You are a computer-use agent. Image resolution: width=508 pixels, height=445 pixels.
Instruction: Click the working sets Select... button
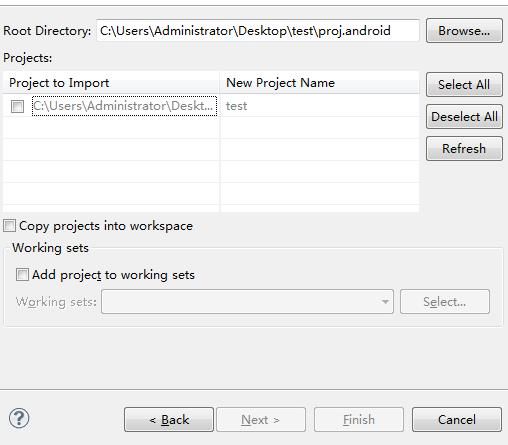click(x=445, y=302)
